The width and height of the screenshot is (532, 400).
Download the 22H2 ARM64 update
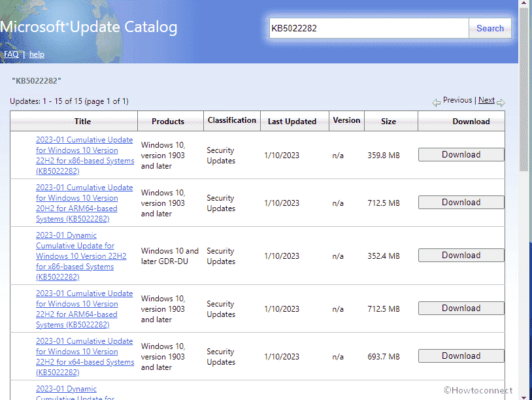click(x=461, y=308)
